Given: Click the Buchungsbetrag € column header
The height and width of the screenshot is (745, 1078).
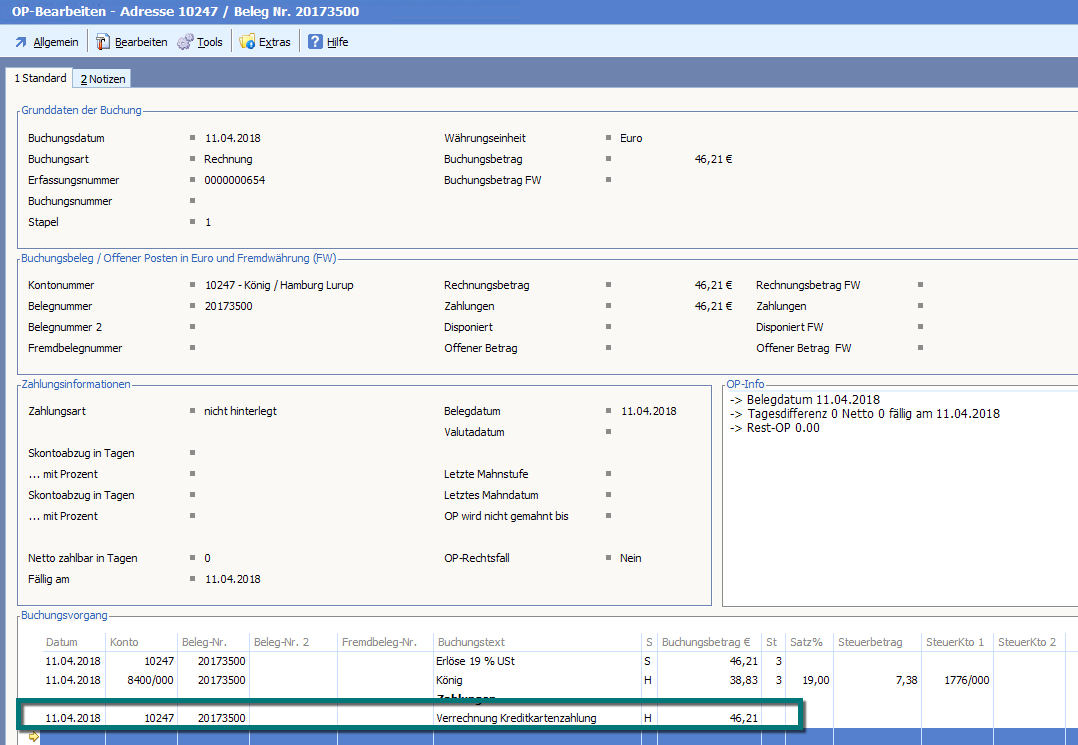Looking at the screenshot, I should (x=708, y=642).
